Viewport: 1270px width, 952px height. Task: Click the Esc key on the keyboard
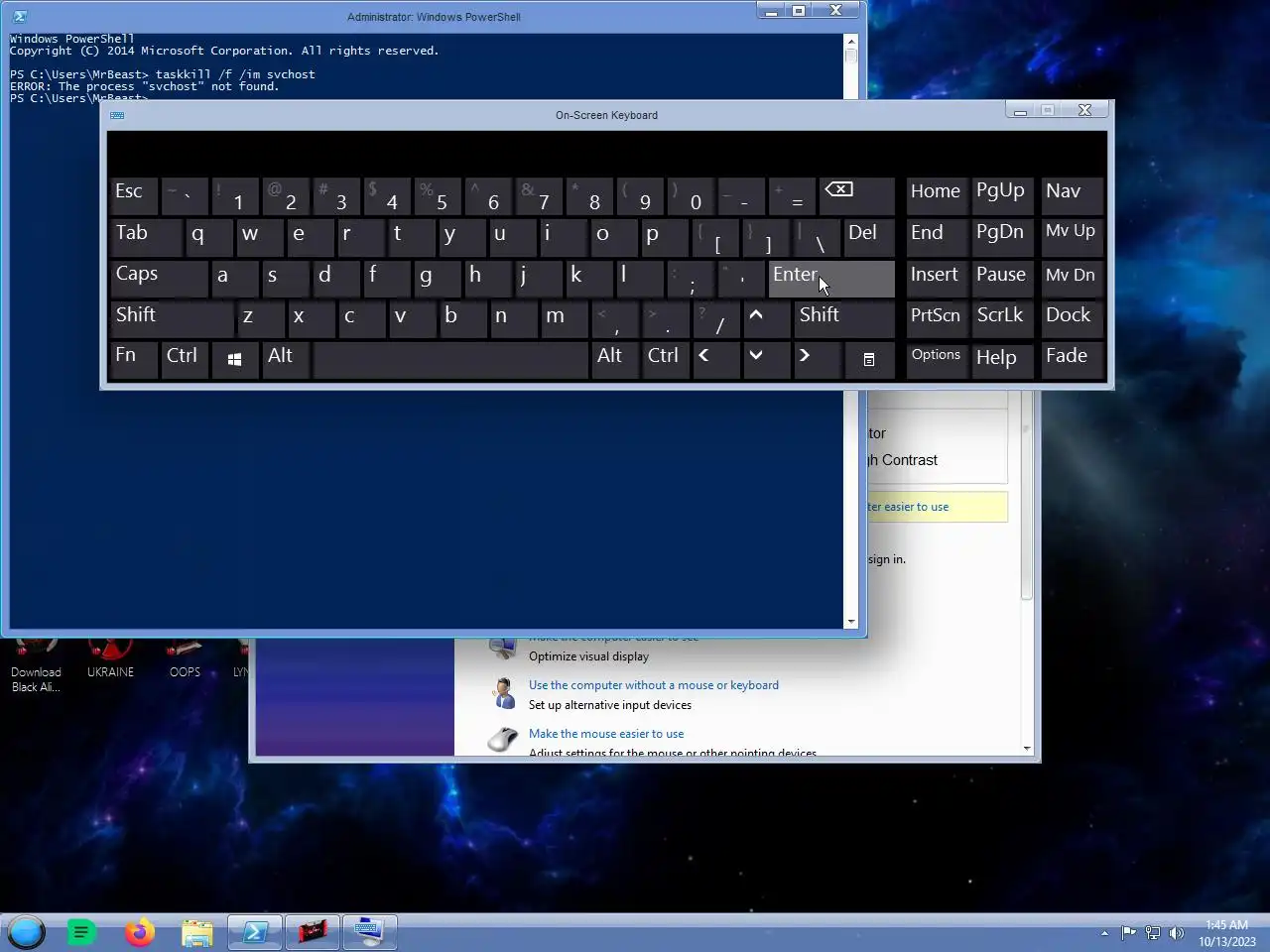point(134,196)
